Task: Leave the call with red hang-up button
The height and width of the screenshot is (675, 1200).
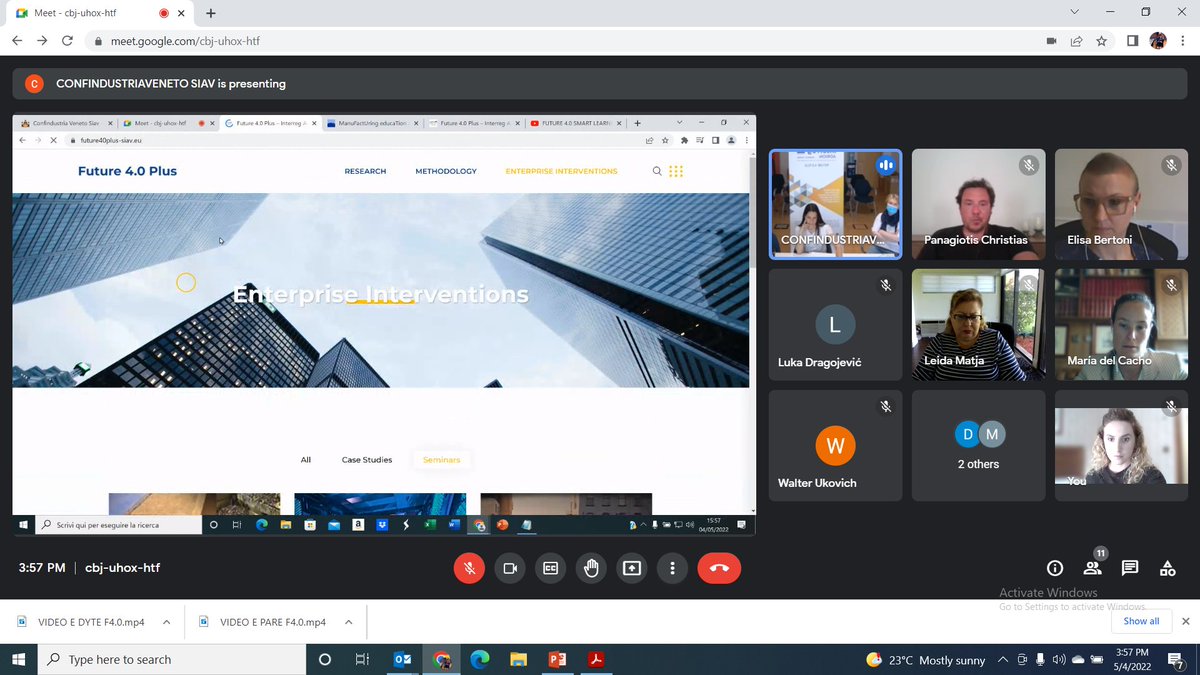Action: (719, 568)
